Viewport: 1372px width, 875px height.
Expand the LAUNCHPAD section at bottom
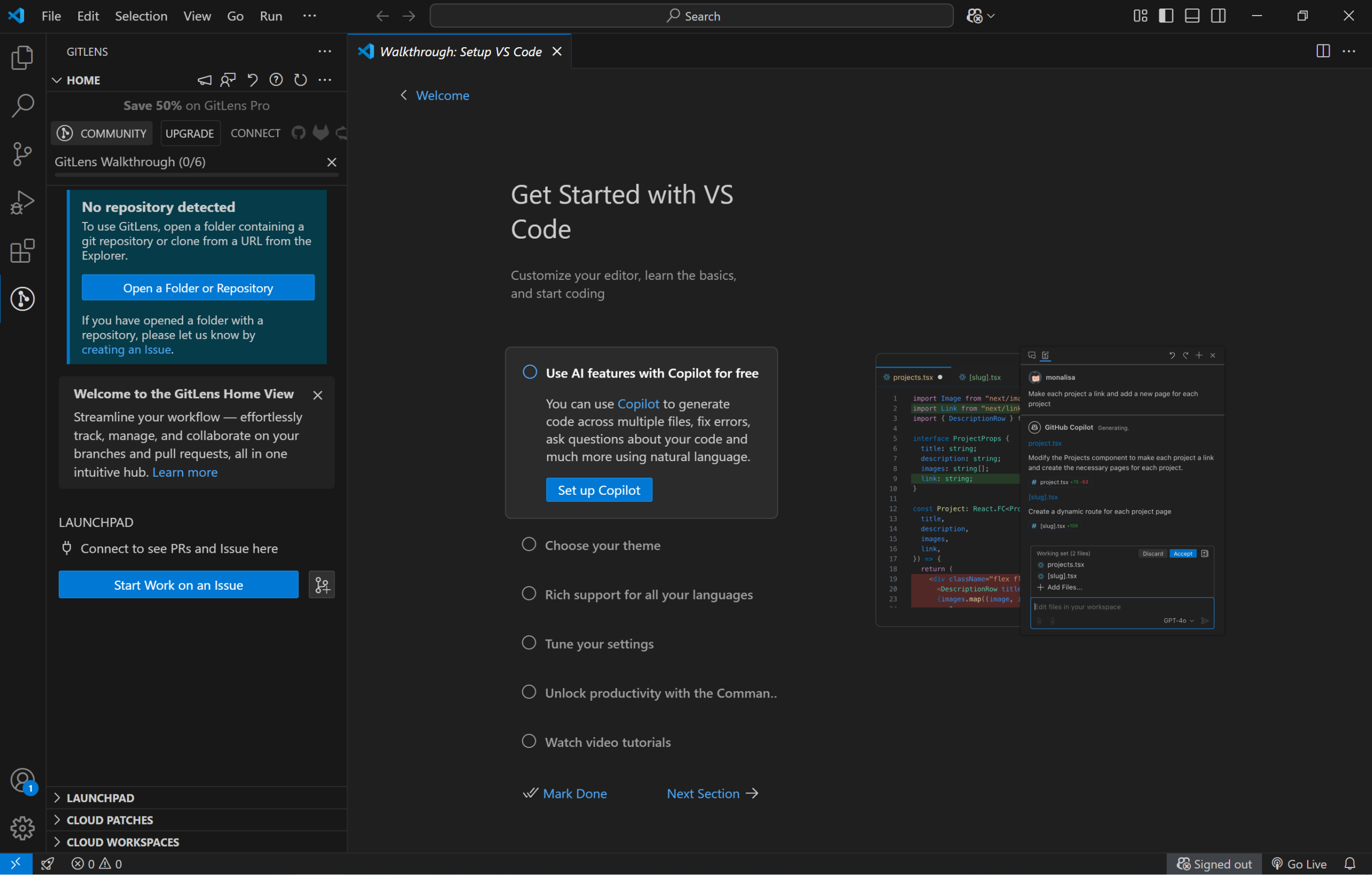tap(197, 797)
